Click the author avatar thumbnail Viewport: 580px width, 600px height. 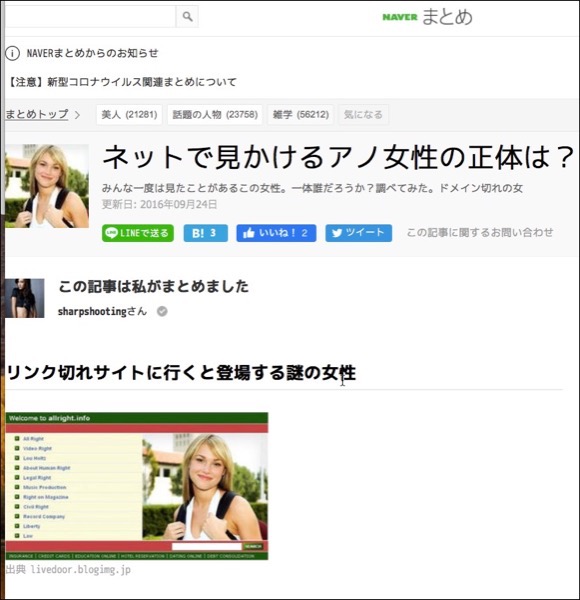coord(24,298)
